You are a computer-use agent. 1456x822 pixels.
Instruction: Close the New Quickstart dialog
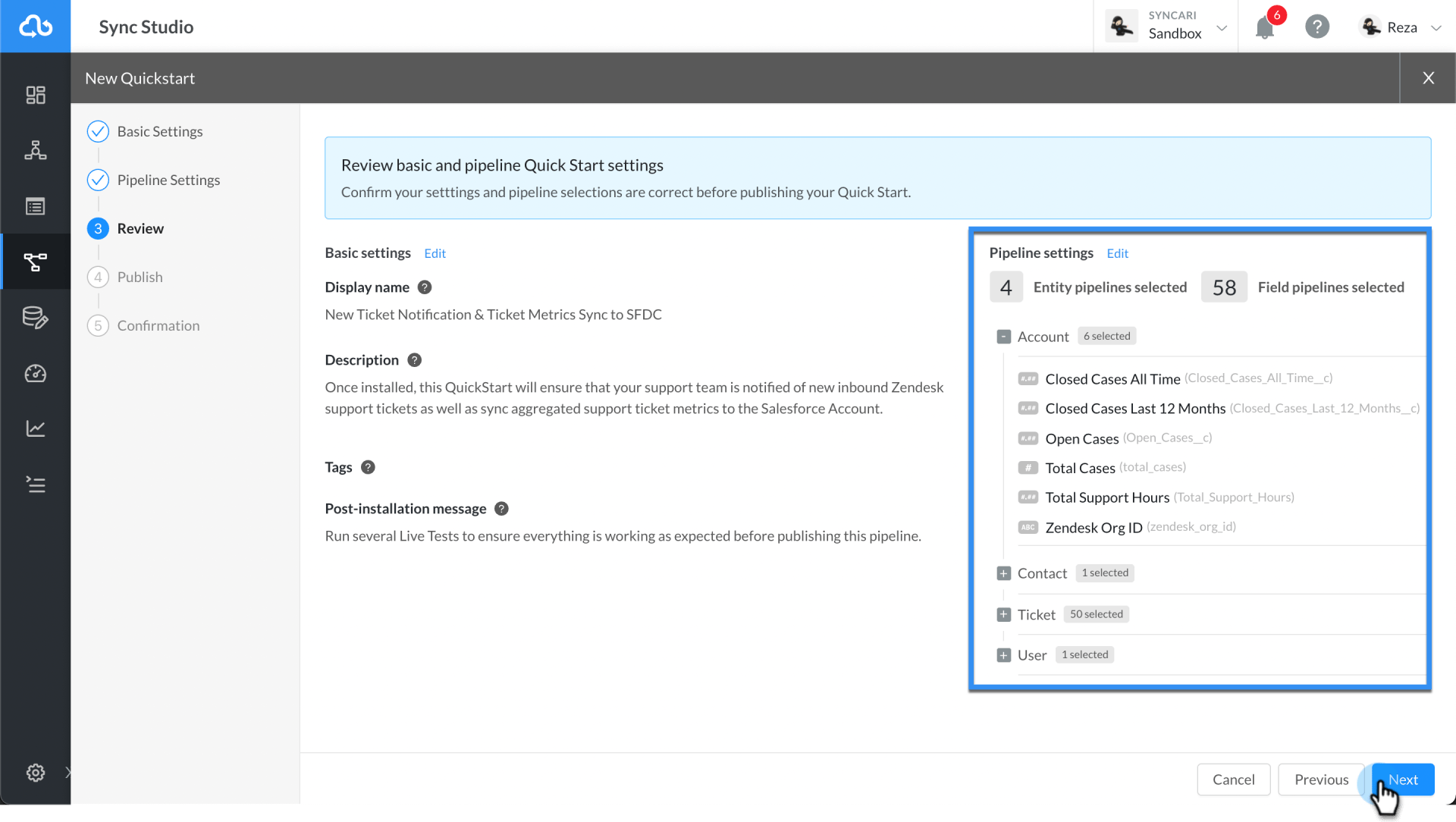coord(1428,78)
